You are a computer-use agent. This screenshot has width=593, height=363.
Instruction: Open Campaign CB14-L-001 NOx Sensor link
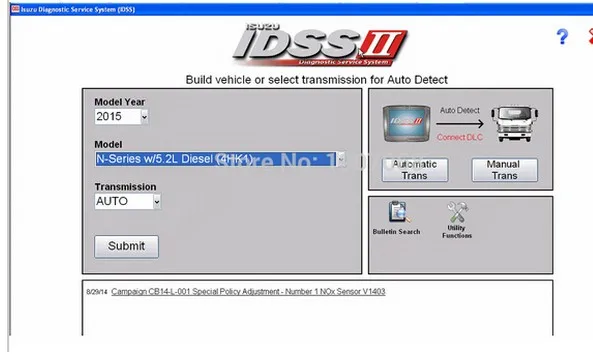[248, 292]
